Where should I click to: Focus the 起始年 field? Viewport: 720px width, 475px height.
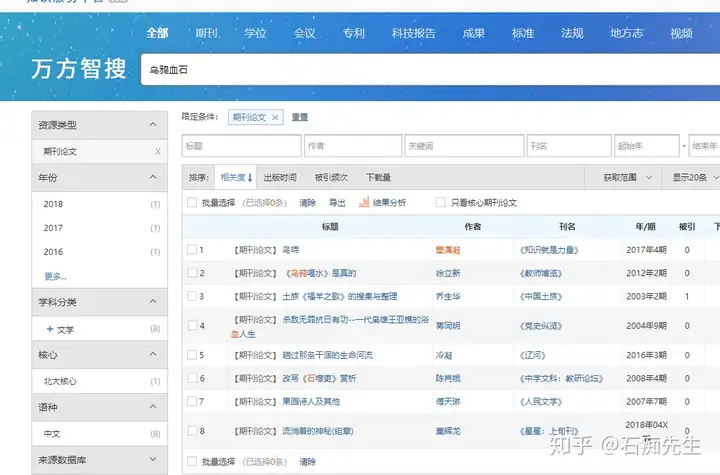(647, 146)
